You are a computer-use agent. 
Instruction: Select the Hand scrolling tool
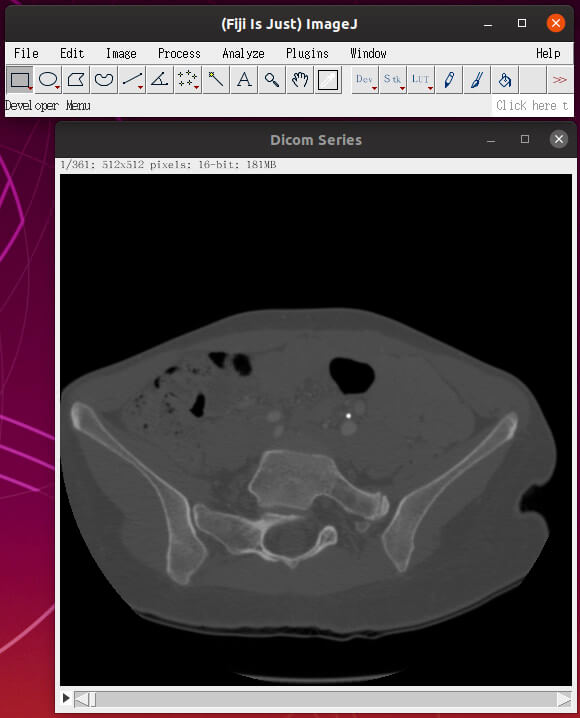[300, 80]
